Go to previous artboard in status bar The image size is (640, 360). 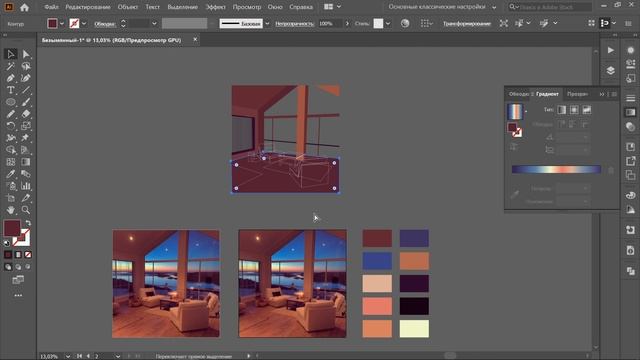(x=88, y=356)
